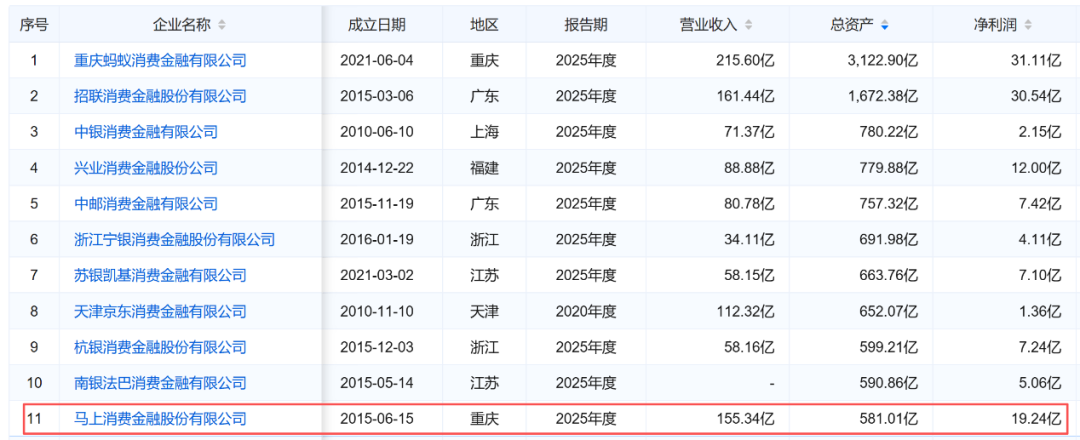Open 马上消费金融股份有限公司 link
The image size is (1080, 440).
tap(160, 419)
